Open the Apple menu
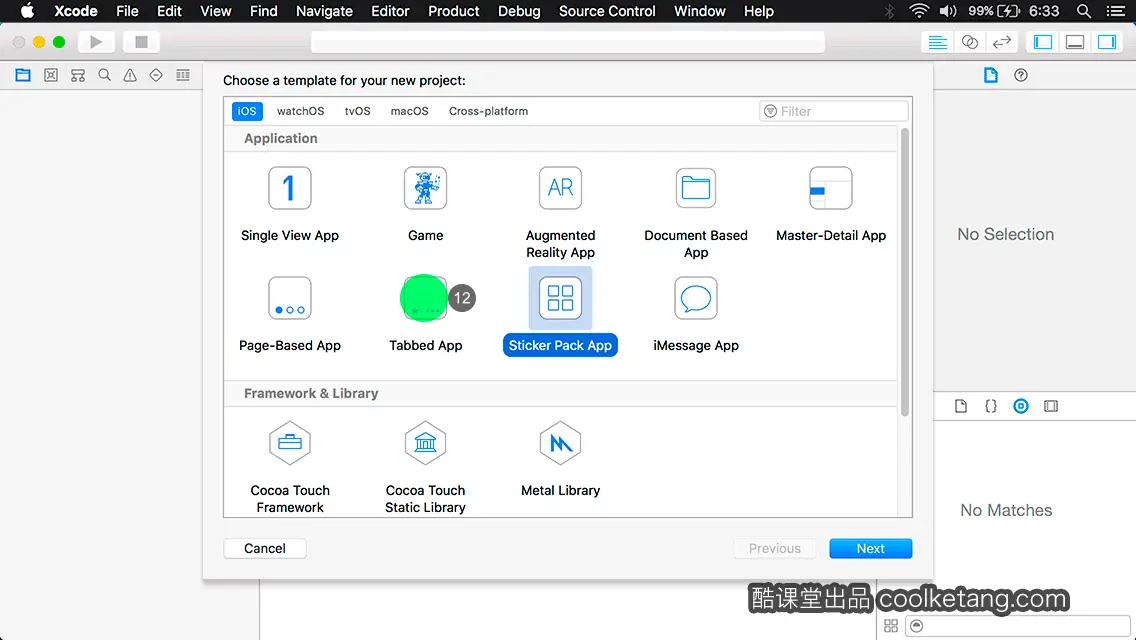 click(27, 11)
